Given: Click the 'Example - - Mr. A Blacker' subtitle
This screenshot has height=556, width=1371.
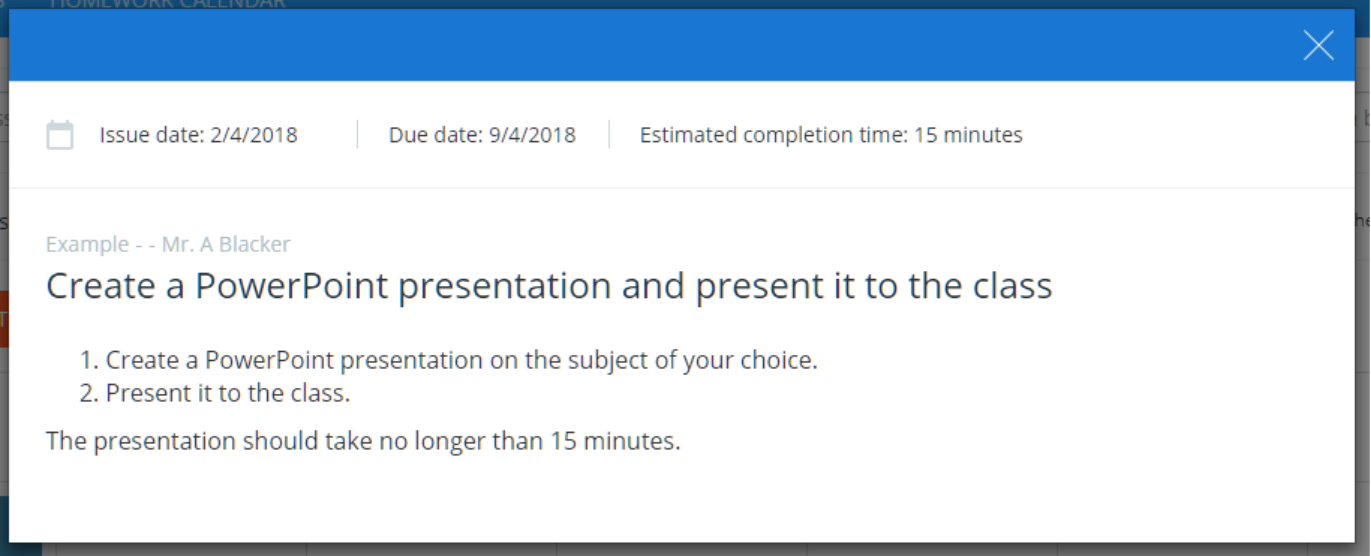Looking at the screenshot, I should click(168, 244).
